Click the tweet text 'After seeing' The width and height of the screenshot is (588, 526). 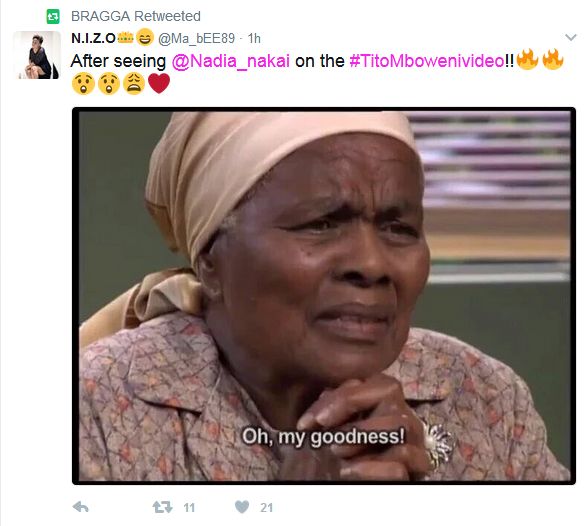pos(118,61)
